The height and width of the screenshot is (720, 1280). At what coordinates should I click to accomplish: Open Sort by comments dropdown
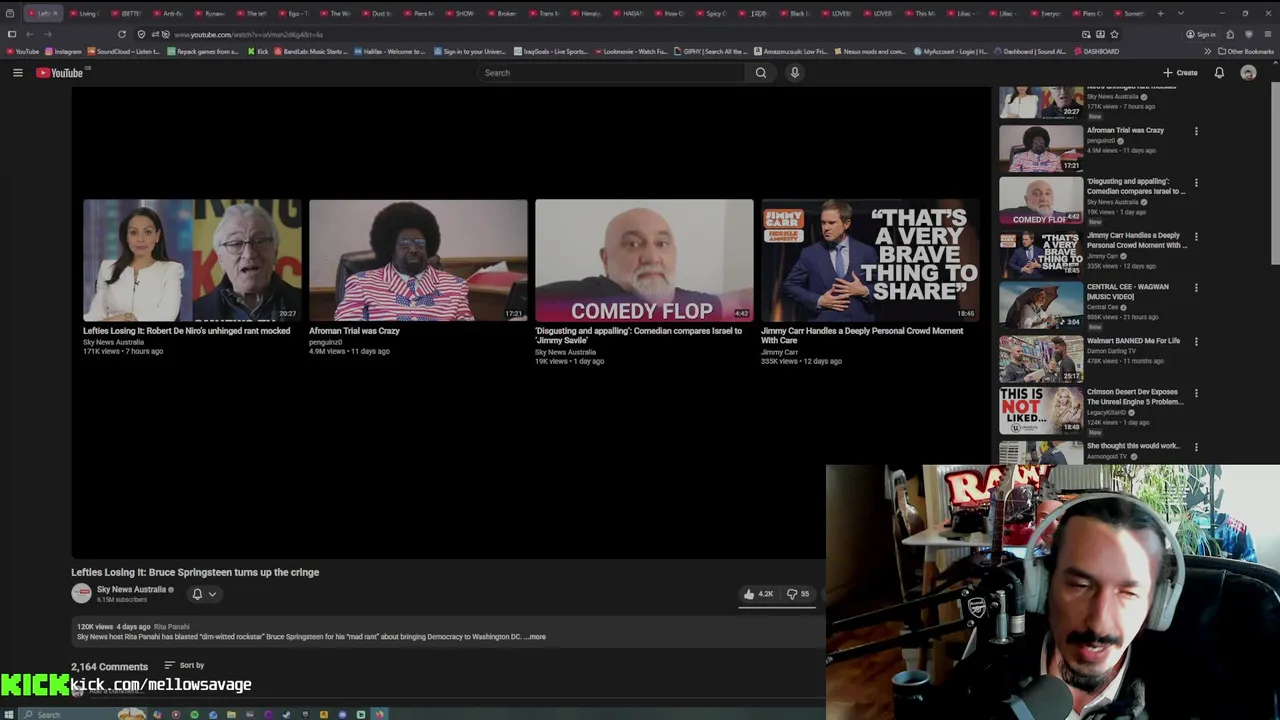click(x=184, y=665)
